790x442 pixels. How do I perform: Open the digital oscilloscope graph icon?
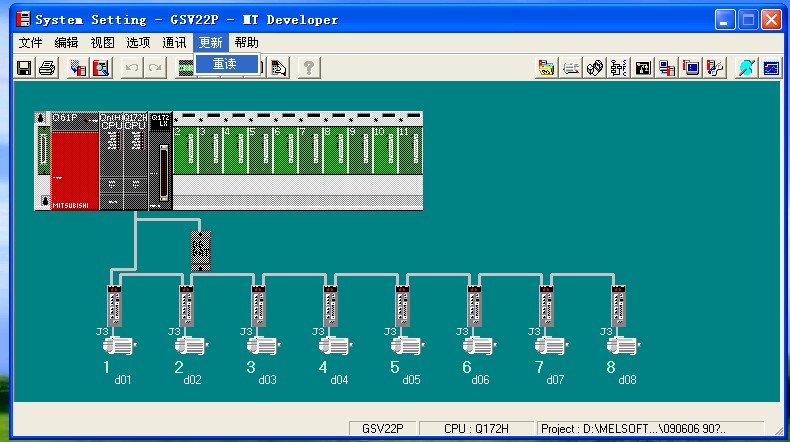(772, 68)
